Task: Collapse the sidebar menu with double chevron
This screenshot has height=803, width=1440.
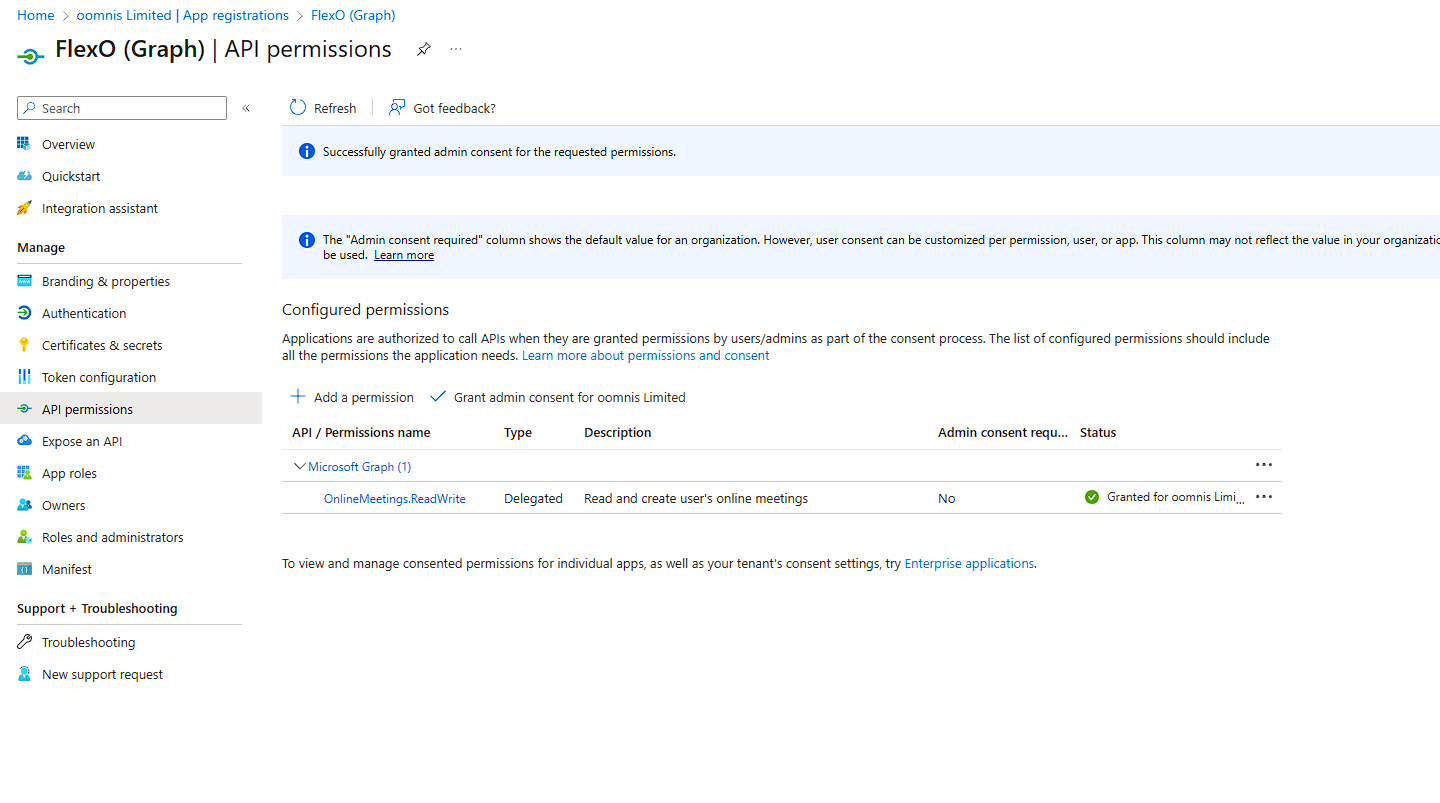Action: coord(246,108)
